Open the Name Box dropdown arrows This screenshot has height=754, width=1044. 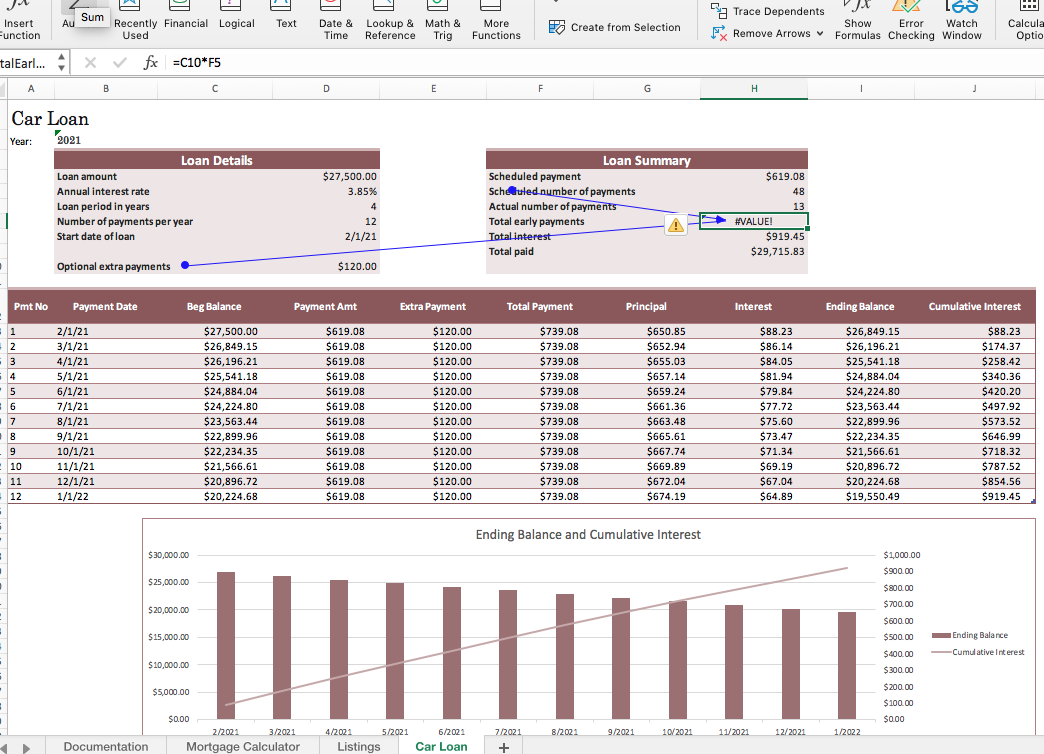pos(59,63)
